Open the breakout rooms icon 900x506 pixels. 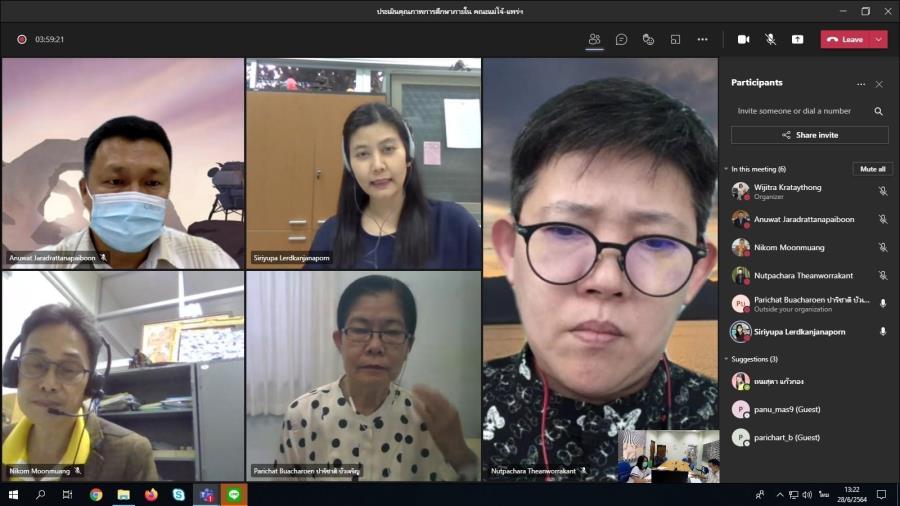coord(675,39)
